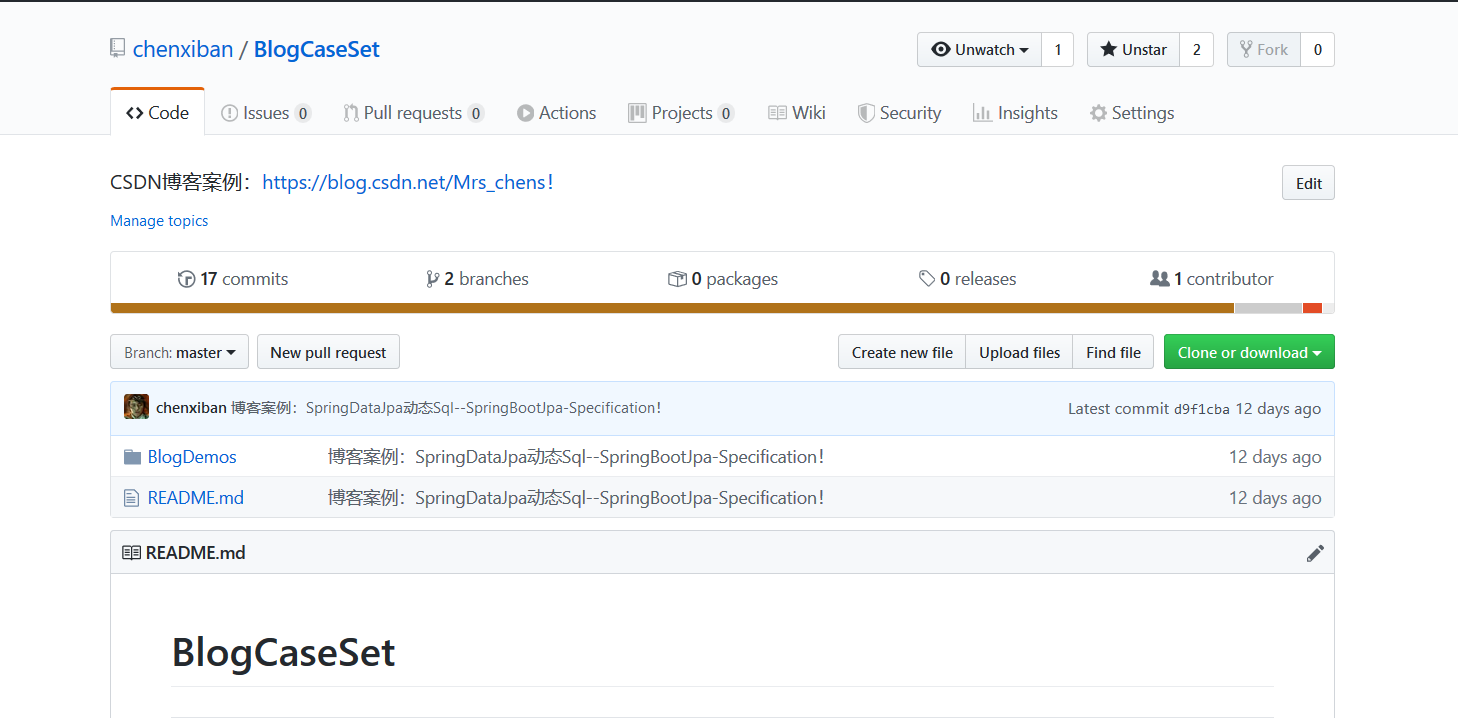
Task: Click the language breakdown color bar
Action: [722, 308]
